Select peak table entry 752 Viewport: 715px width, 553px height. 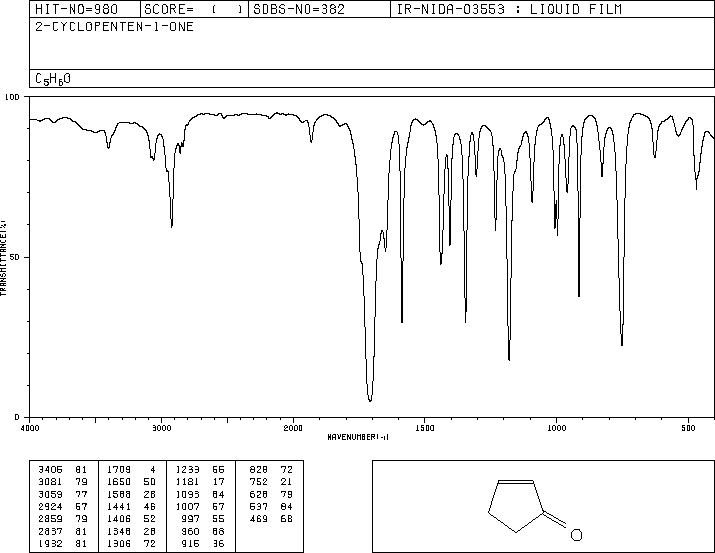coord(259,482)
